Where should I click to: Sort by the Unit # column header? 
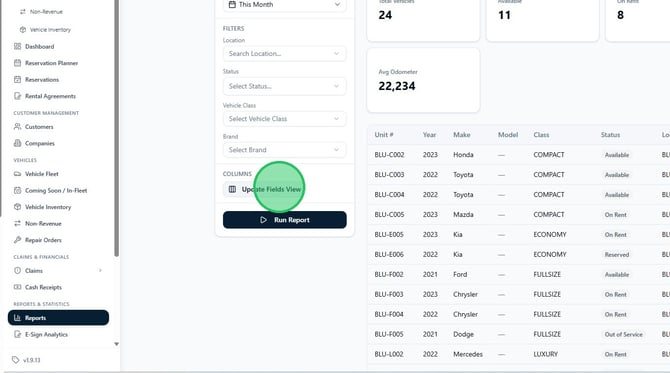384,135
